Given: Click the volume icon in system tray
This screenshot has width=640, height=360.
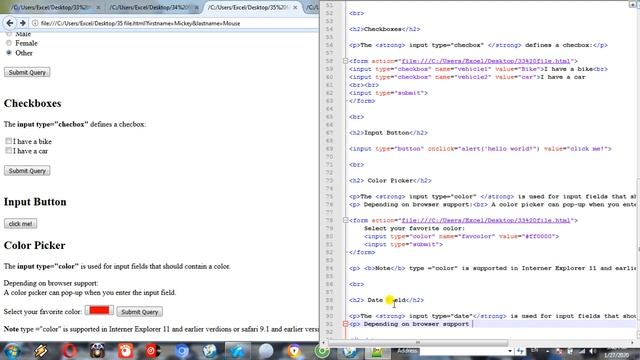Looking at the screenshot, I should tap(592, 351).
